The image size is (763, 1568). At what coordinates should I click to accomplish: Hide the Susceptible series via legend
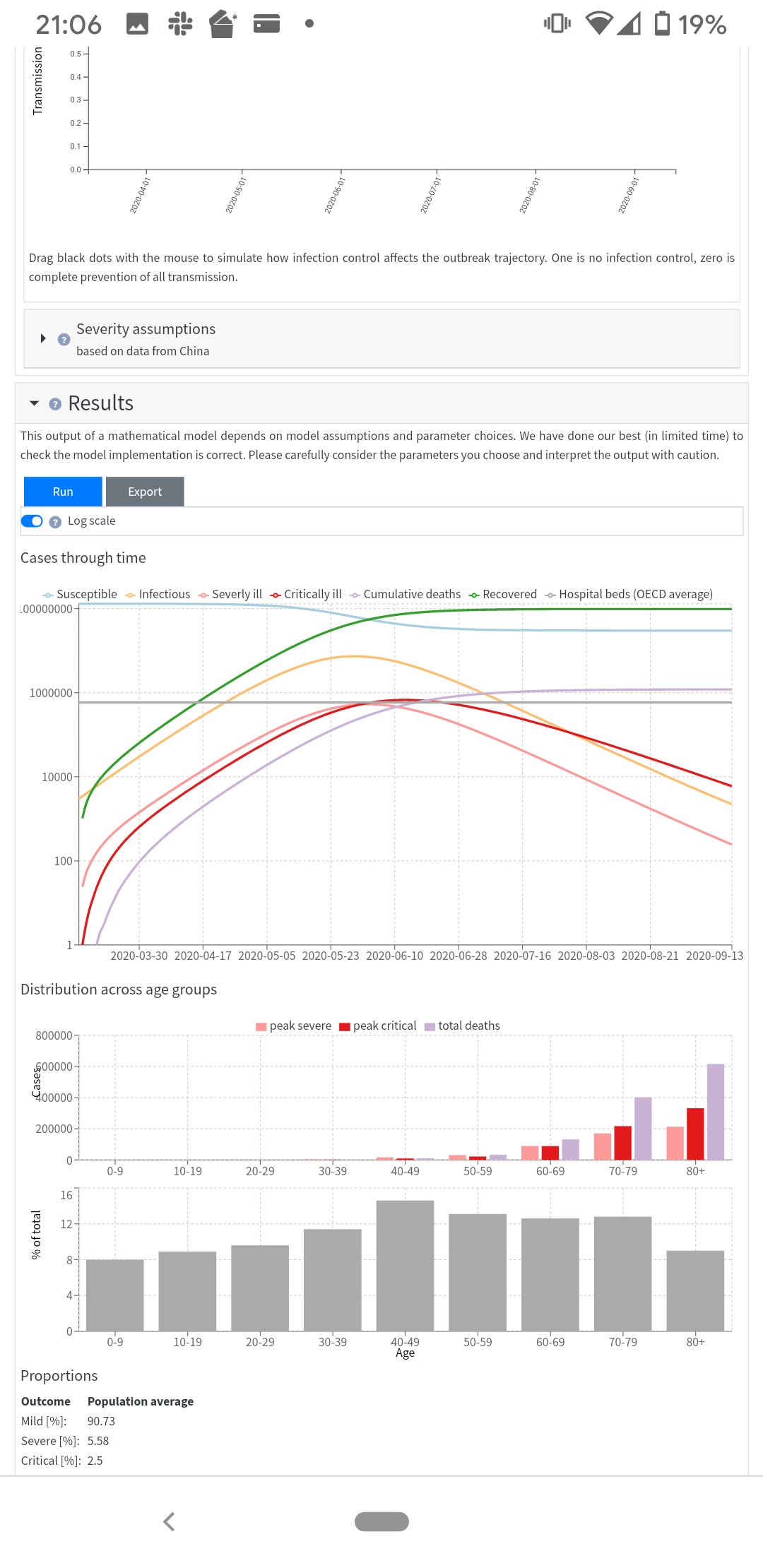80,595
